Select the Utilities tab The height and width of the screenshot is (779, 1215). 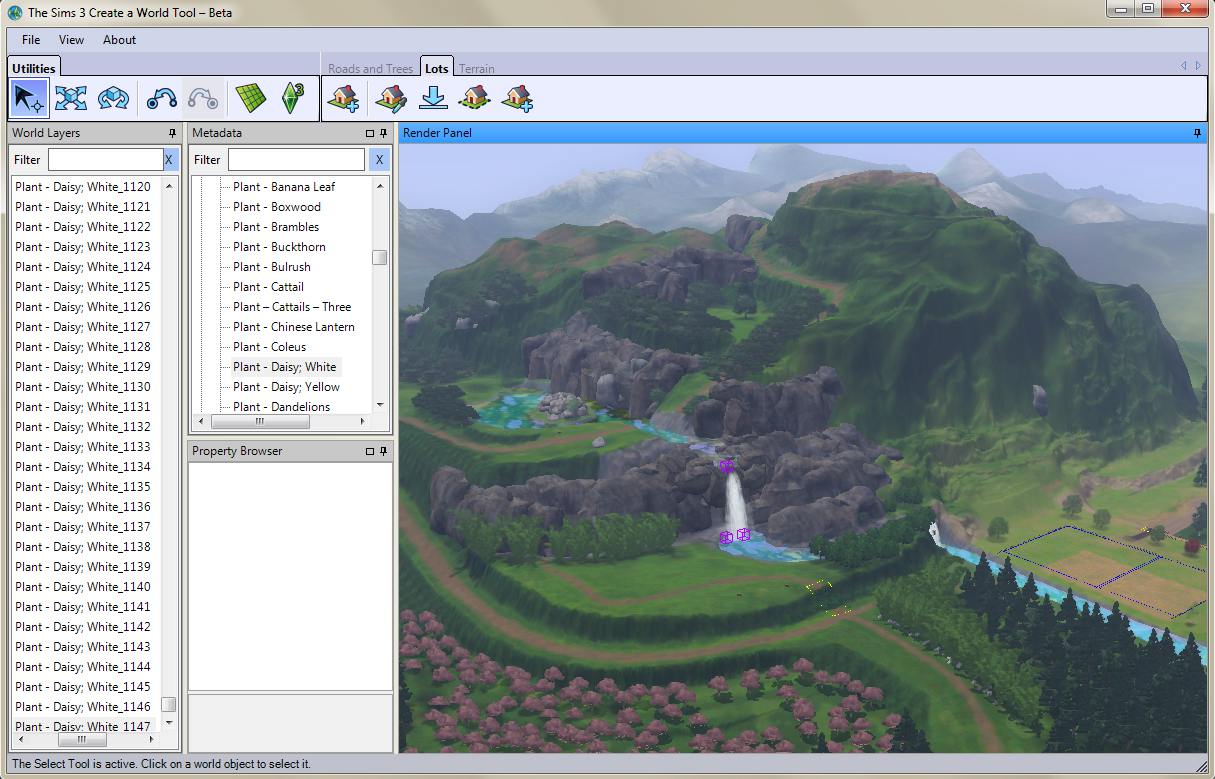34,68
